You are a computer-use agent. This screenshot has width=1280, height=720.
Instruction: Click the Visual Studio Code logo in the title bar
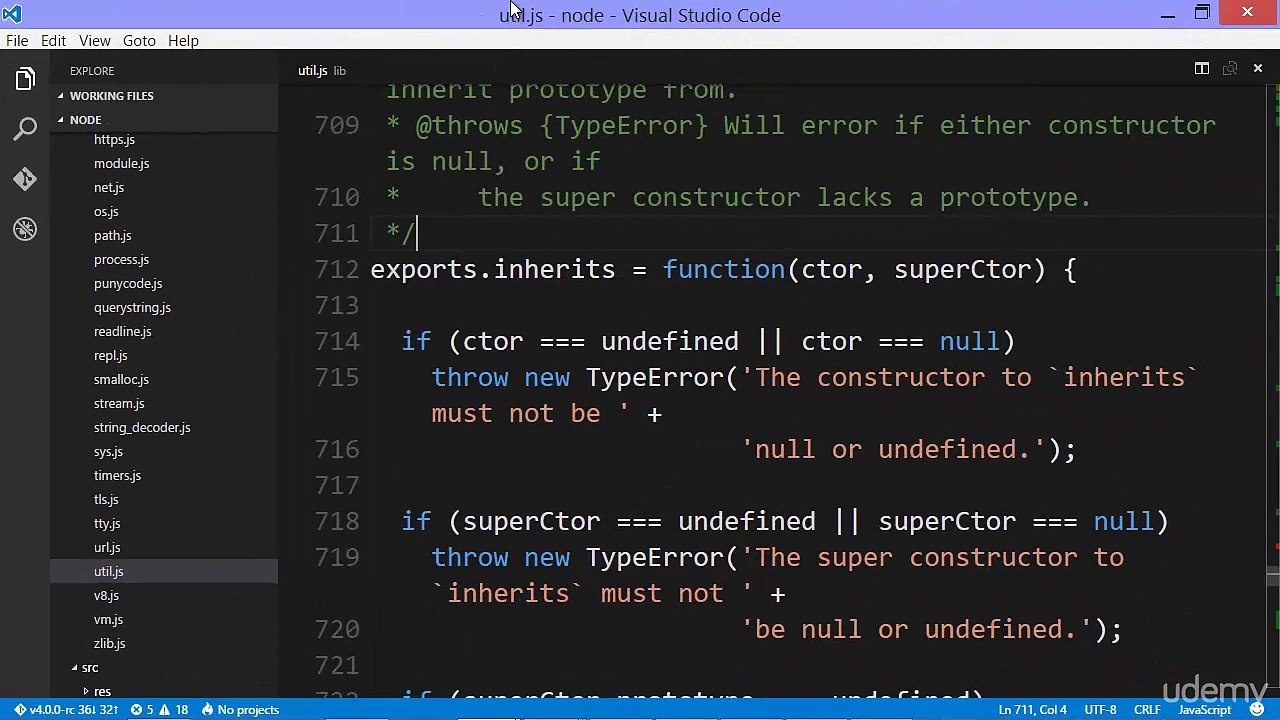12,14
